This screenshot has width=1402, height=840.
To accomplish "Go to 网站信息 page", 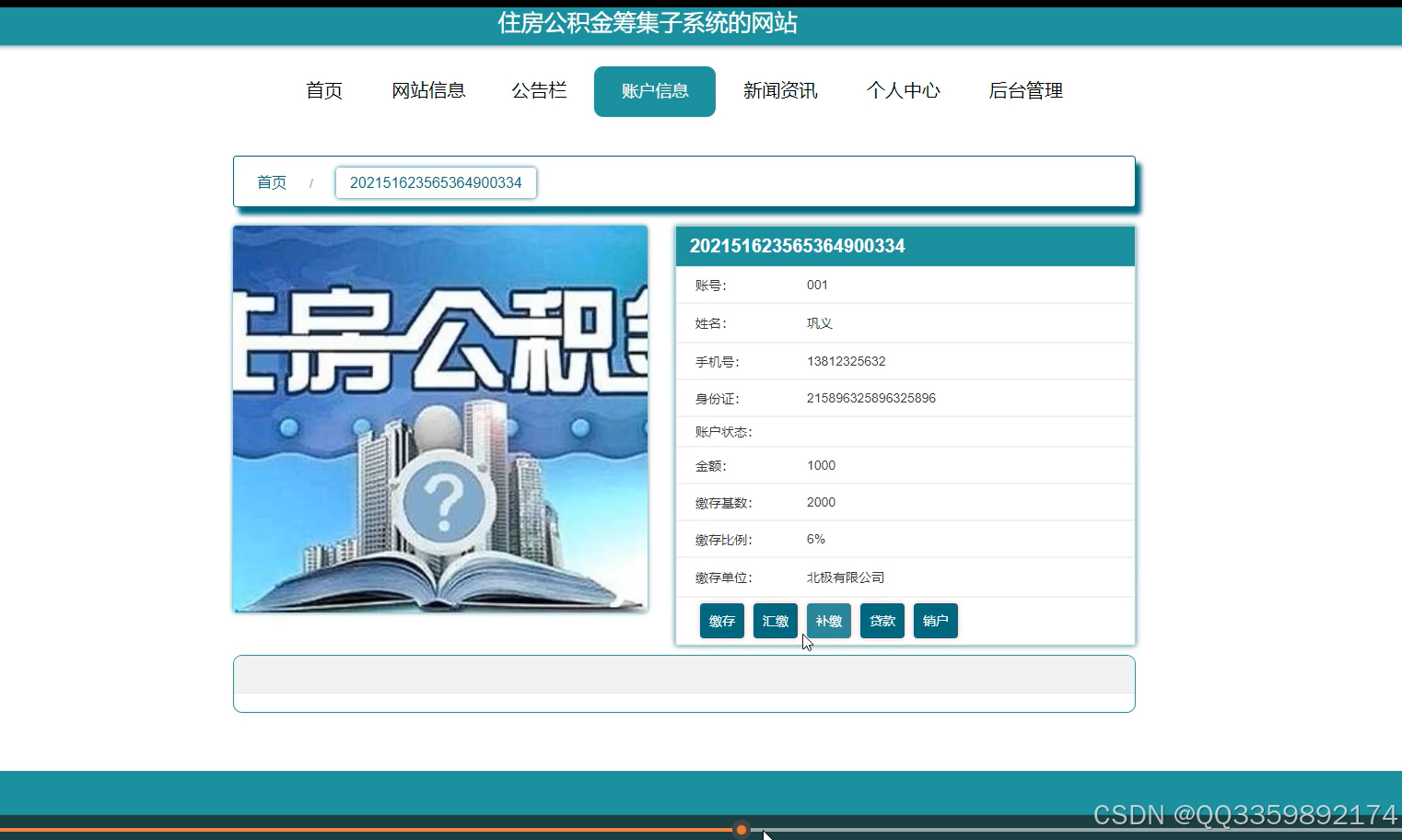I will [428, 90].
